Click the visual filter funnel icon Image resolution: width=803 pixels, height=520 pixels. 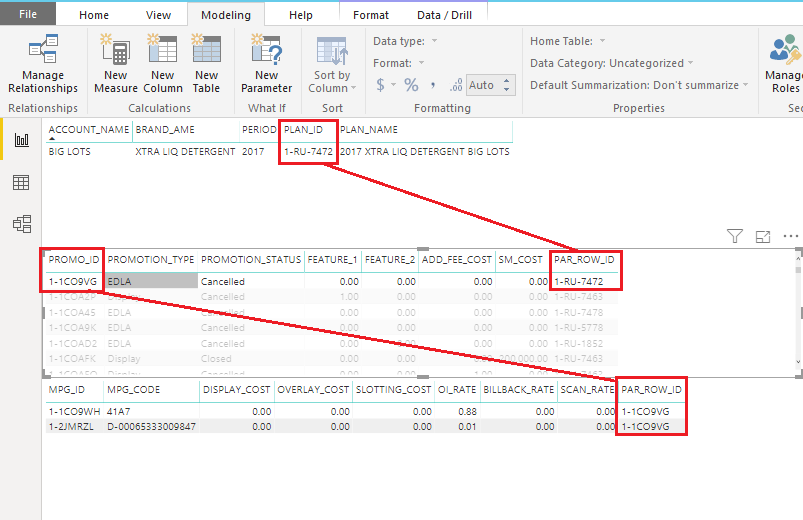click(734, 236)
